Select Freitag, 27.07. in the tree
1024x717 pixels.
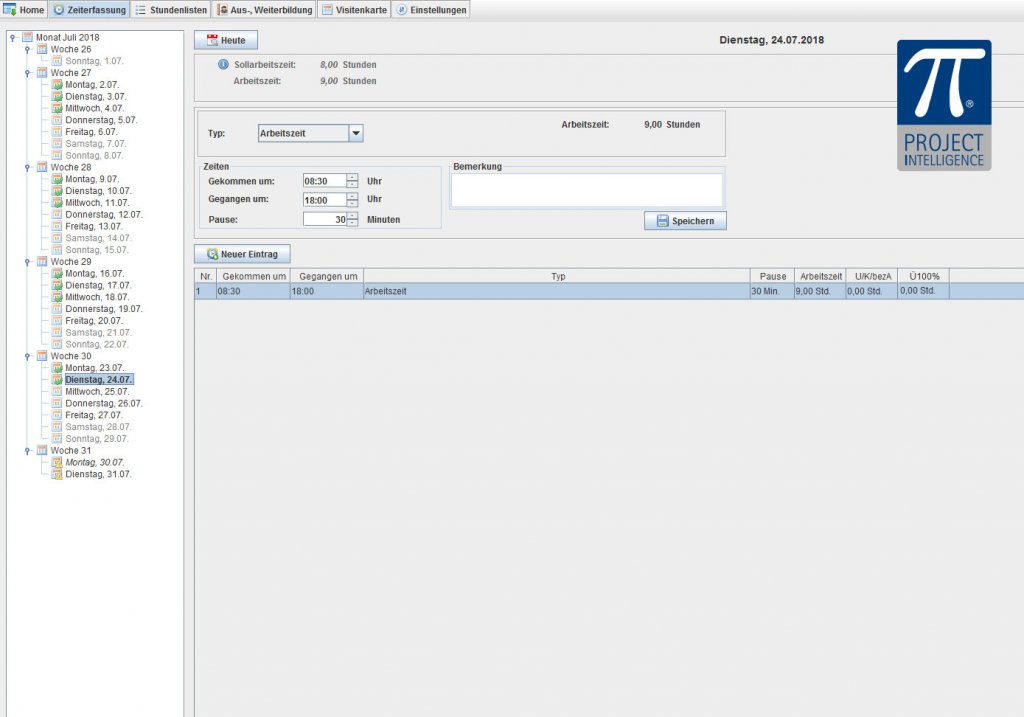[93, 415]
